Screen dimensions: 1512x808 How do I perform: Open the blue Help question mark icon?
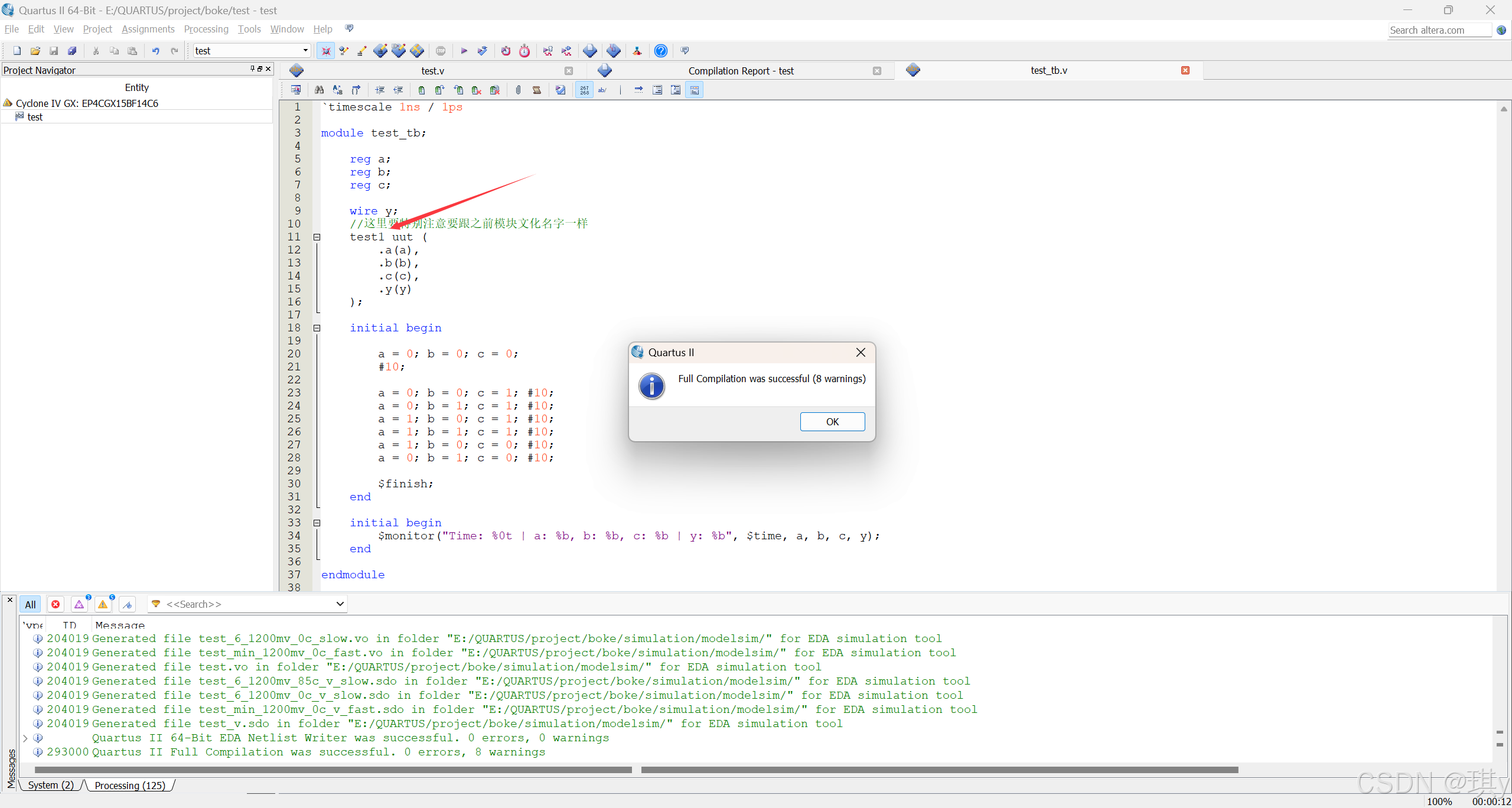click(661, 51)
